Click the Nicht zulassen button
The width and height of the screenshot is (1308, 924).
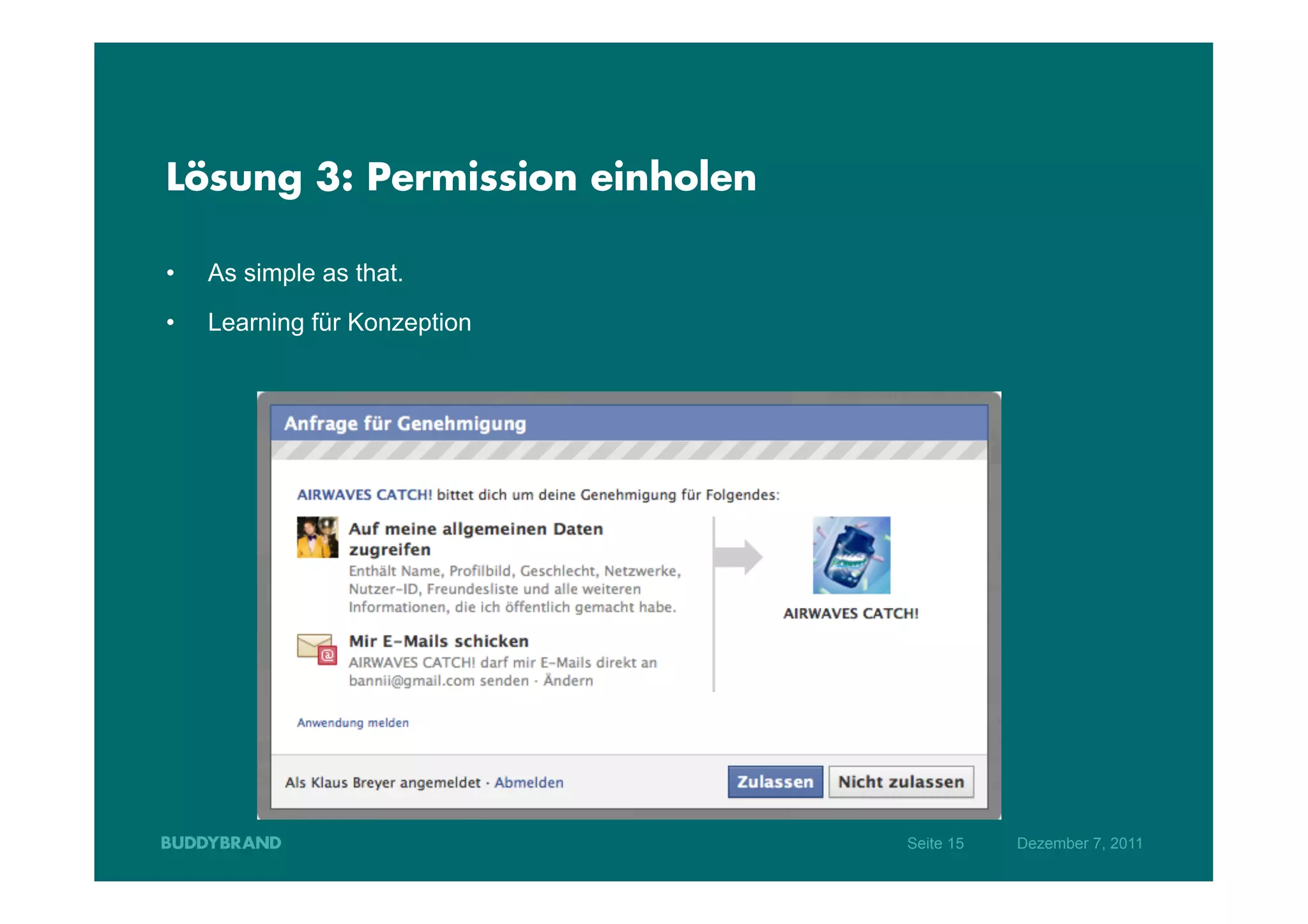pyautogui.click(x=901, y=782)
